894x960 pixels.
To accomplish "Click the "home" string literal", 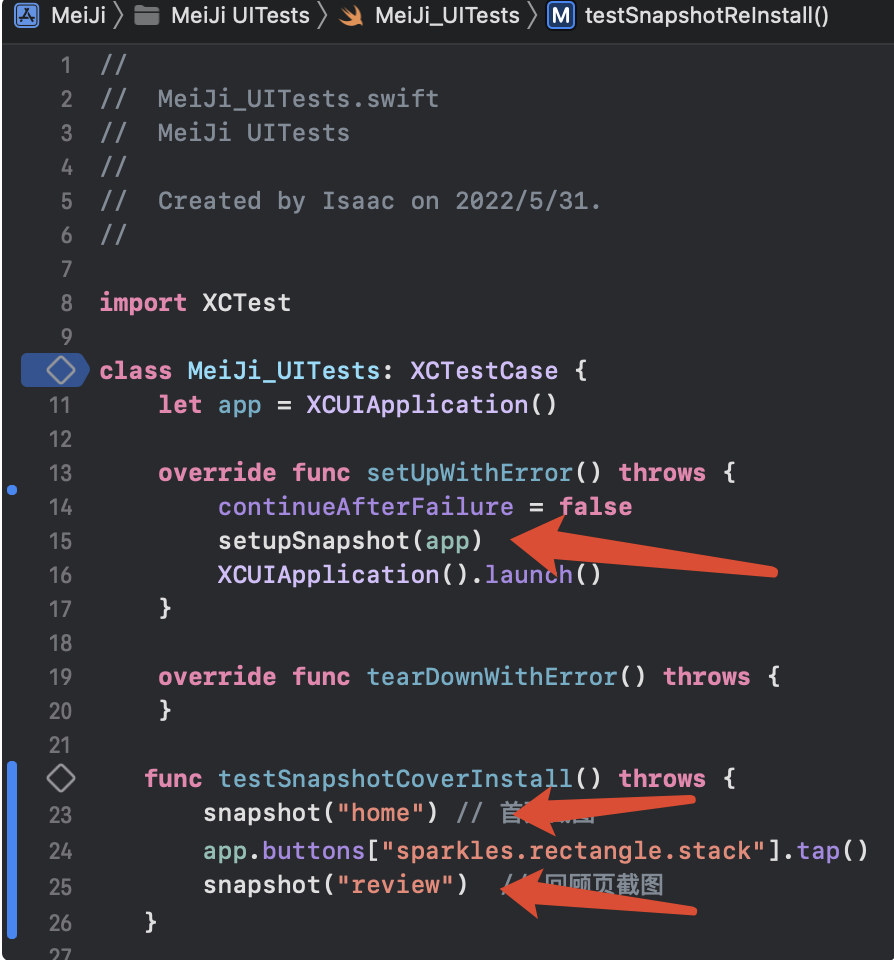I will pyautogui.click(x=380, y=813).
